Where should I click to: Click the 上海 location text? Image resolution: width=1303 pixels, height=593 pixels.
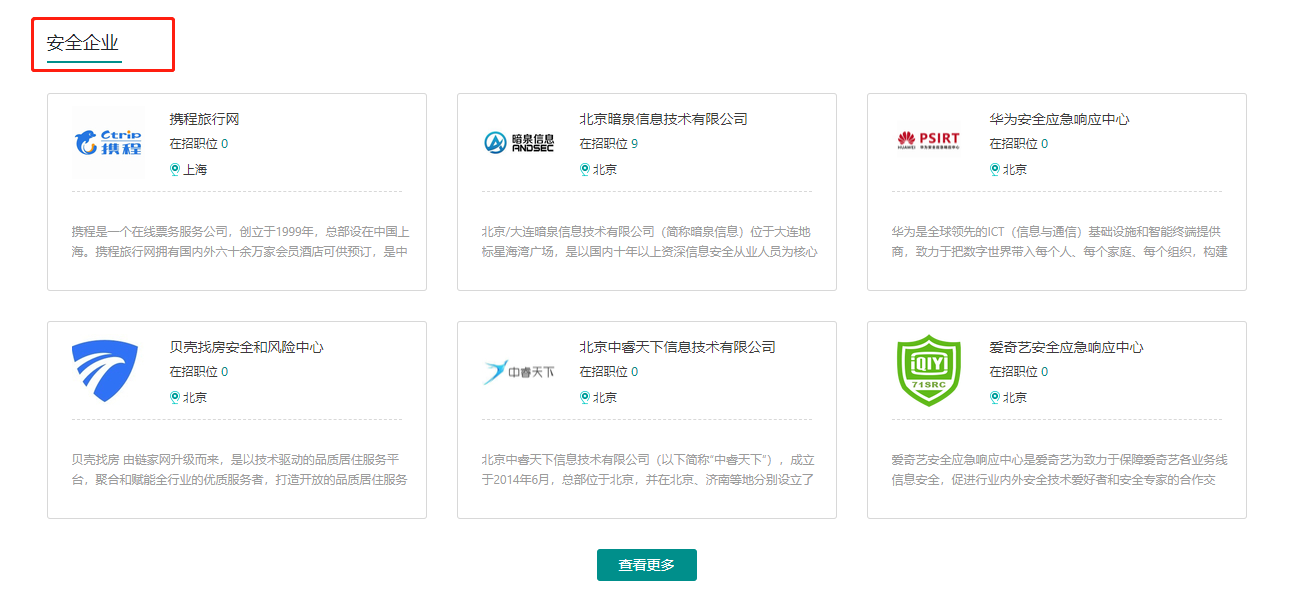tap(195, 170)
